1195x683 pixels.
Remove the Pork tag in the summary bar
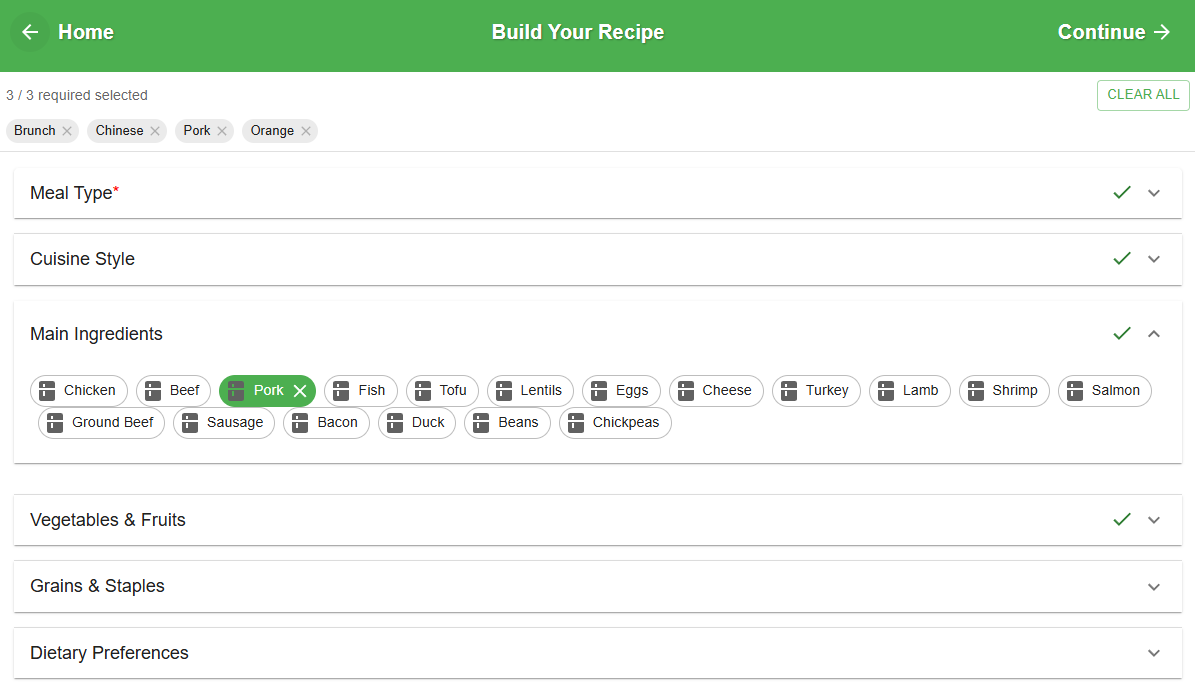tap(222, 131)
